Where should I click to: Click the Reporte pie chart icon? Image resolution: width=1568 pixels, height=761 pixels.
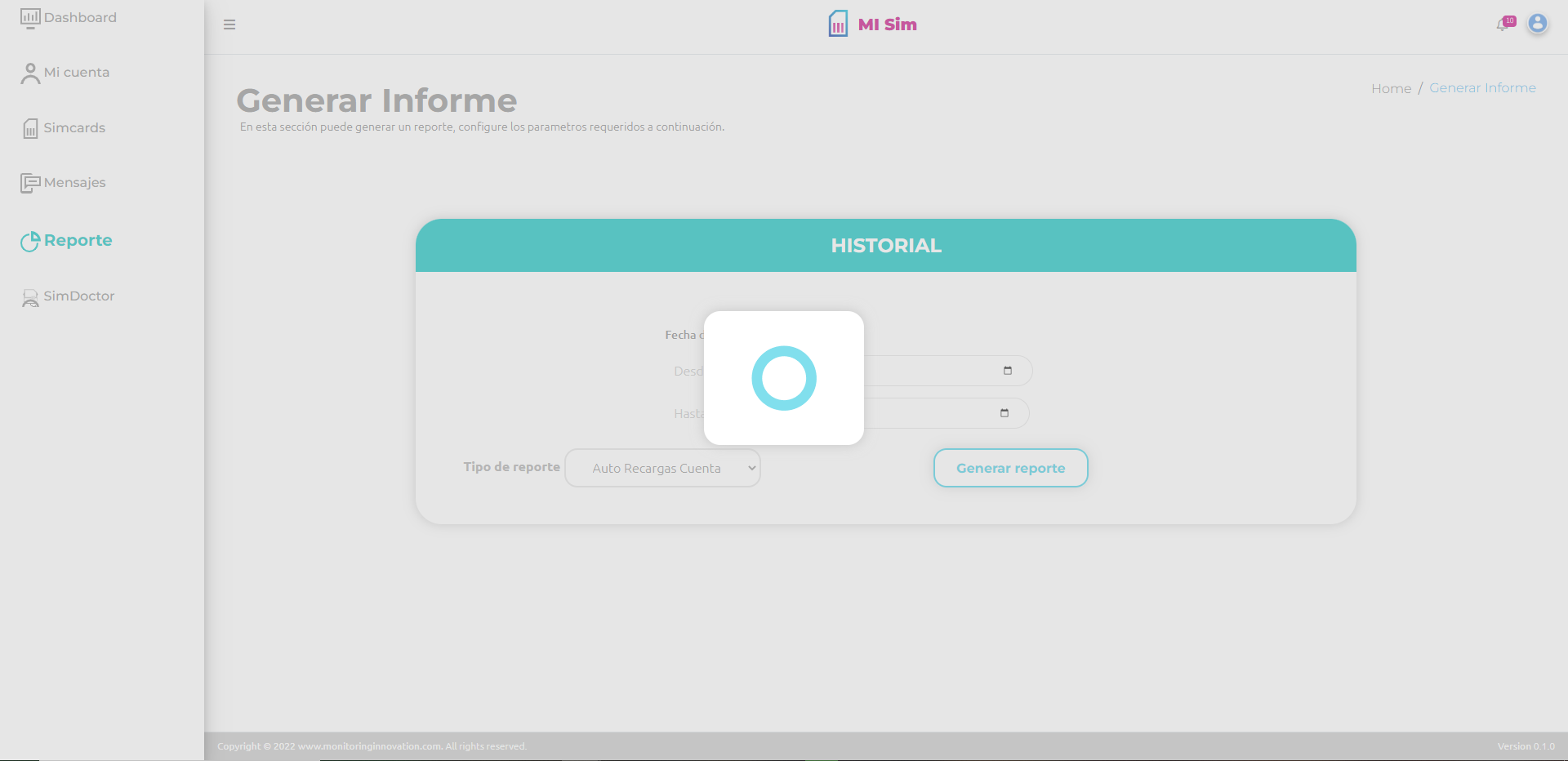point(30,241)
